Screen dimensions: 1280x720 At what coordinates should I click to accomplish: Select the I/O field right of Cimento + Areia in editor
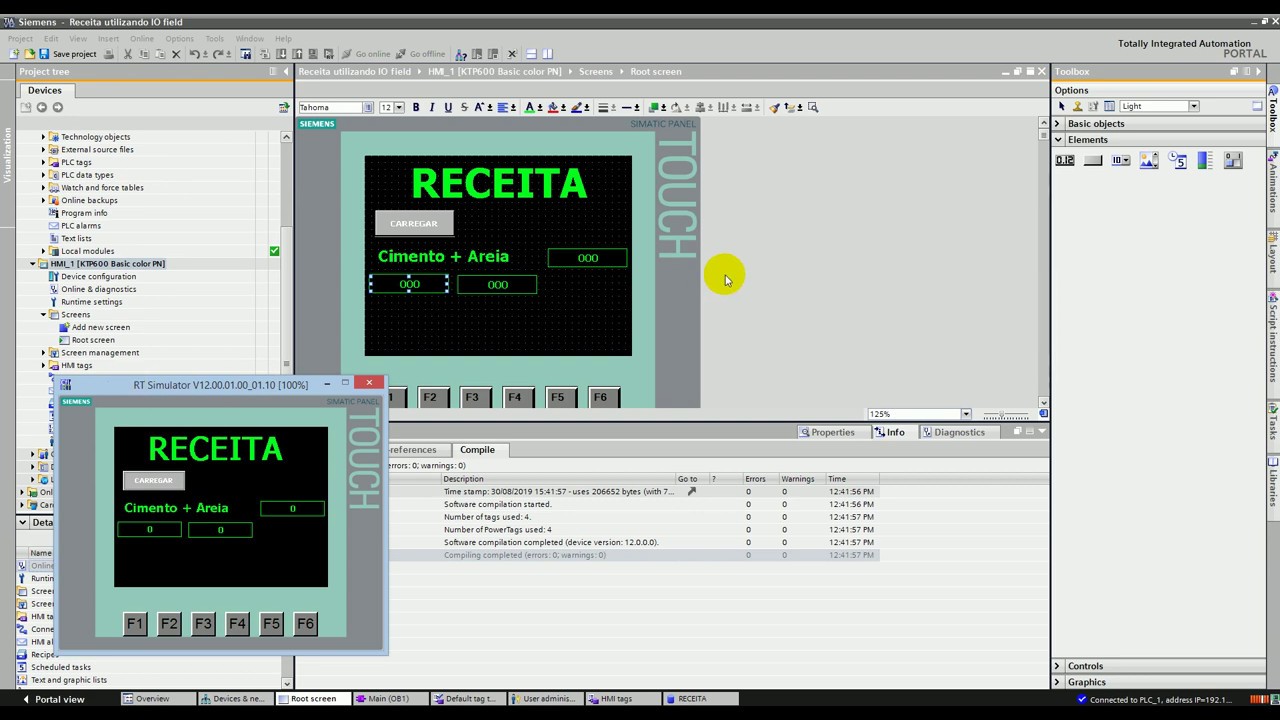587,258
